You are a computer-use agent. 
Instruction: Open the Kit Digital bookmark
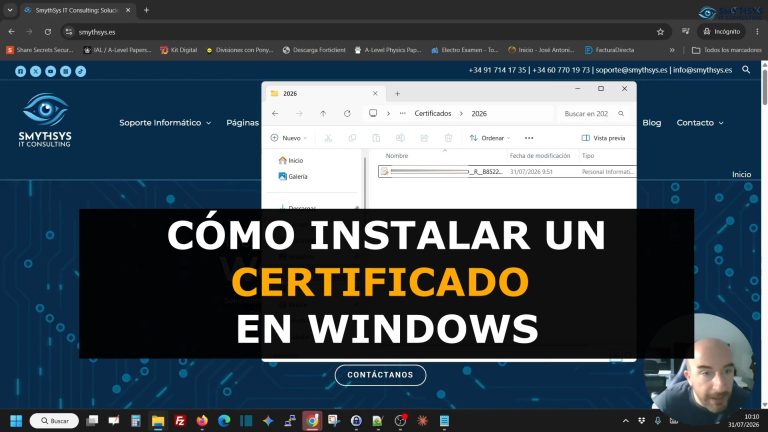(178, 50)
